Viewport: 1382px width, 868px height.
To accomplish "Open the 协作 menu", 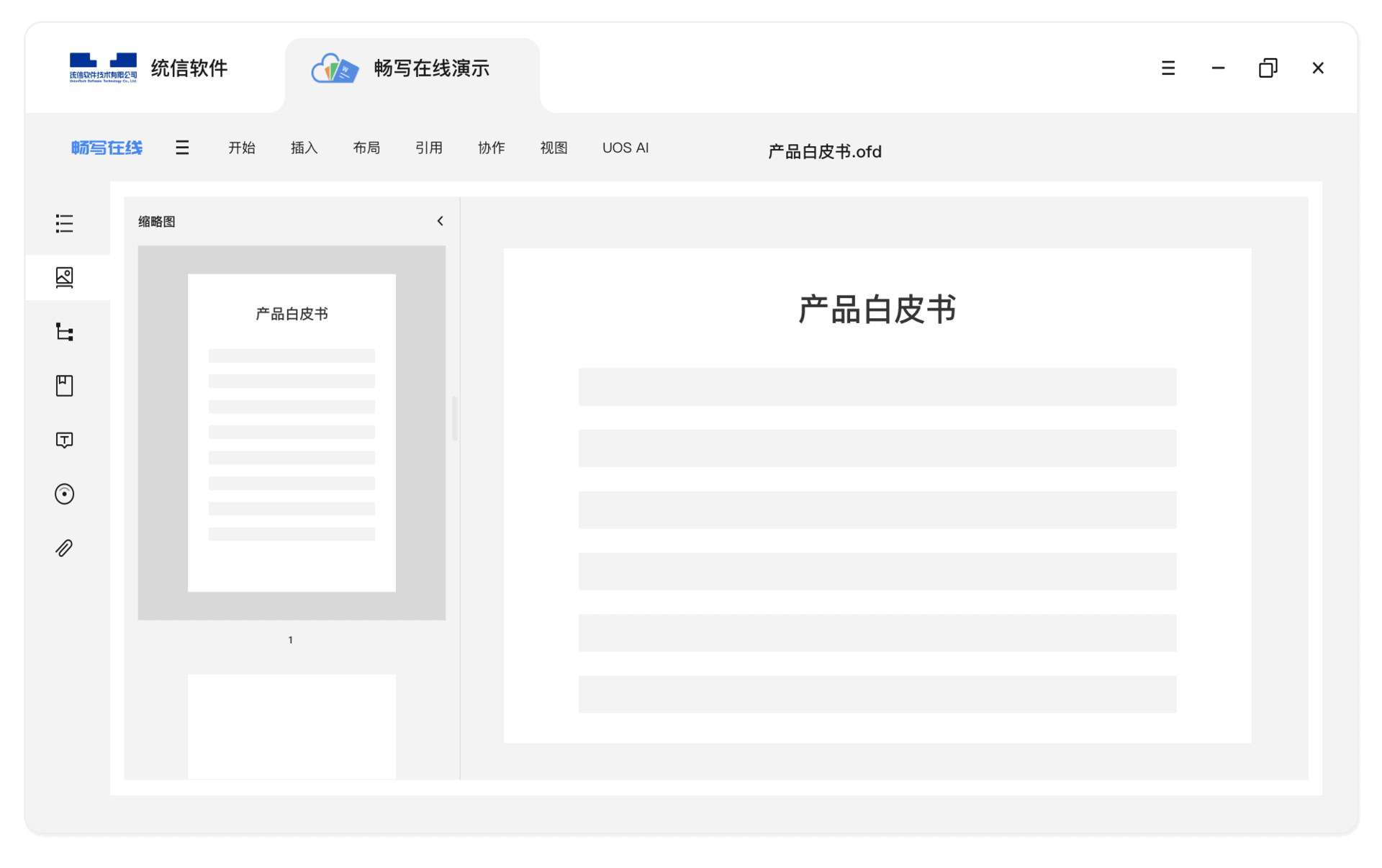I will 491,148.
